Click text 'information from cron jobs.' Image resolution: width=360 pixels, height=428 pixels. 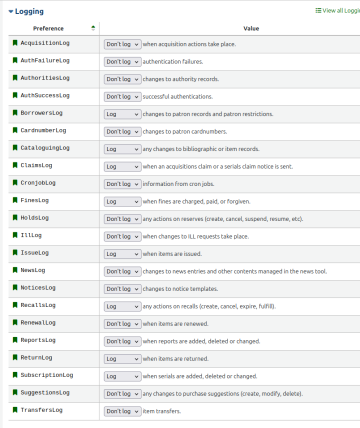pos(178,184)
